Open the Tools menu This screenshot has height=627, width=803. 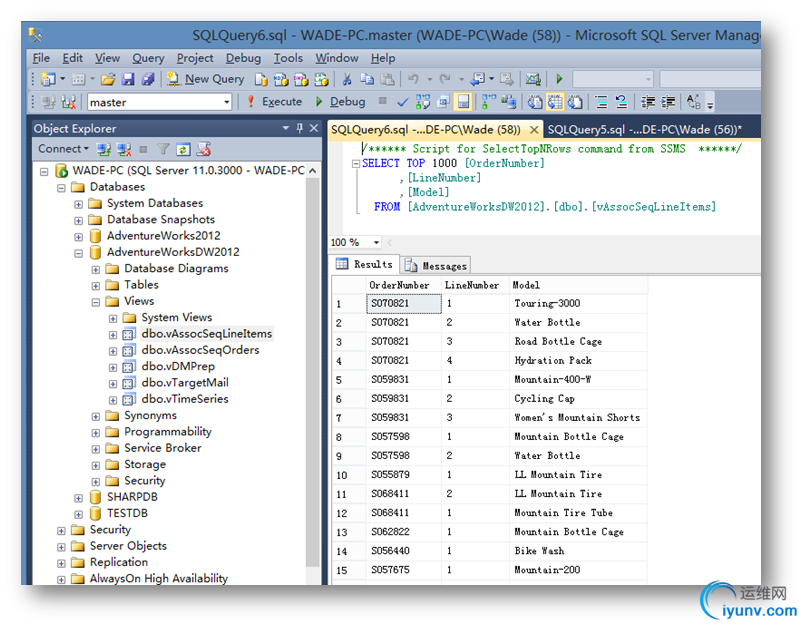click(x=288, y=58)
